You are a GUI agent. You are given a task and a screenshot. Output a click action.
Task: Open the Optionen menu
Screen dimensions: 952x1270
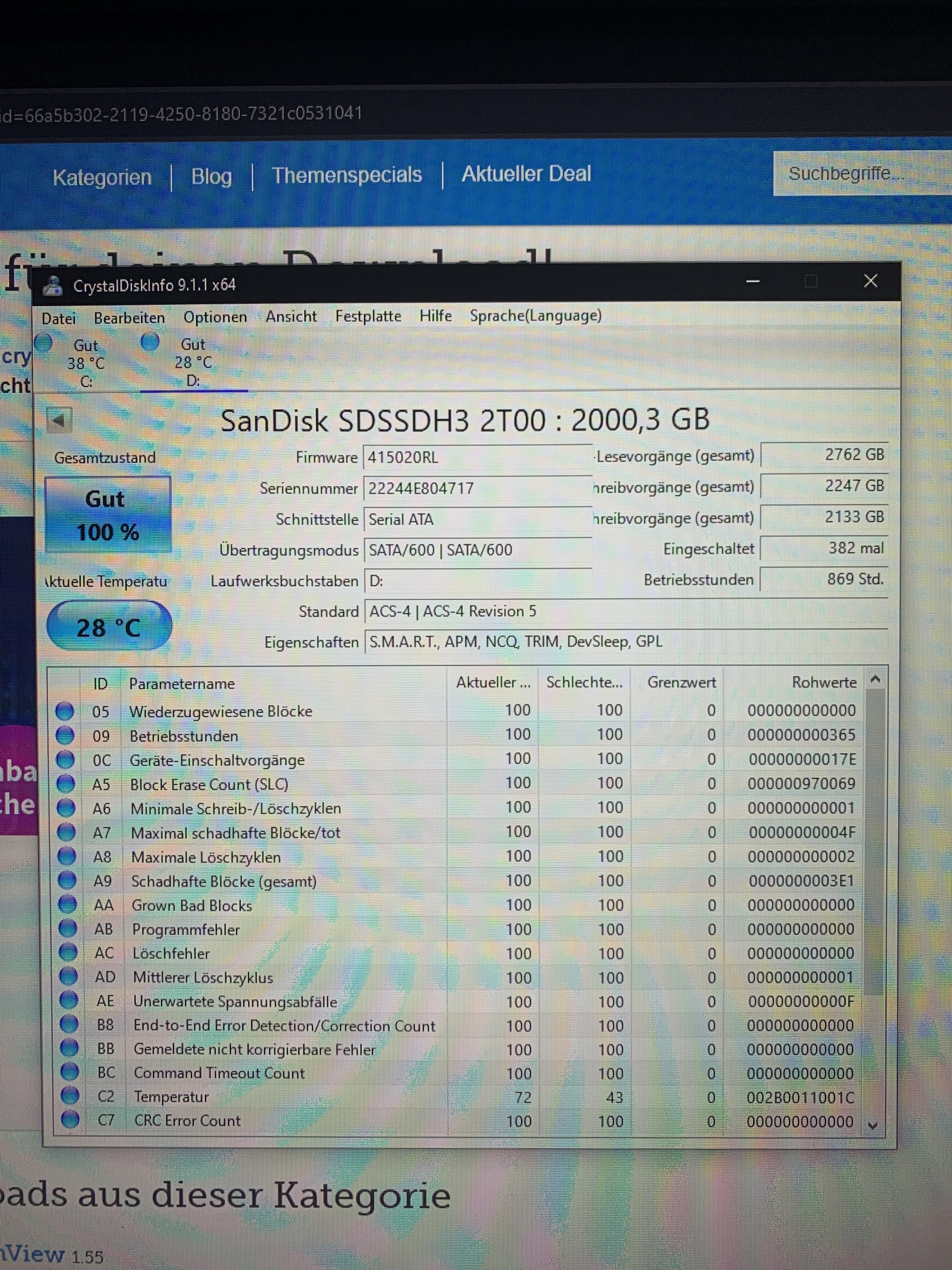click(x=215, y=317)
